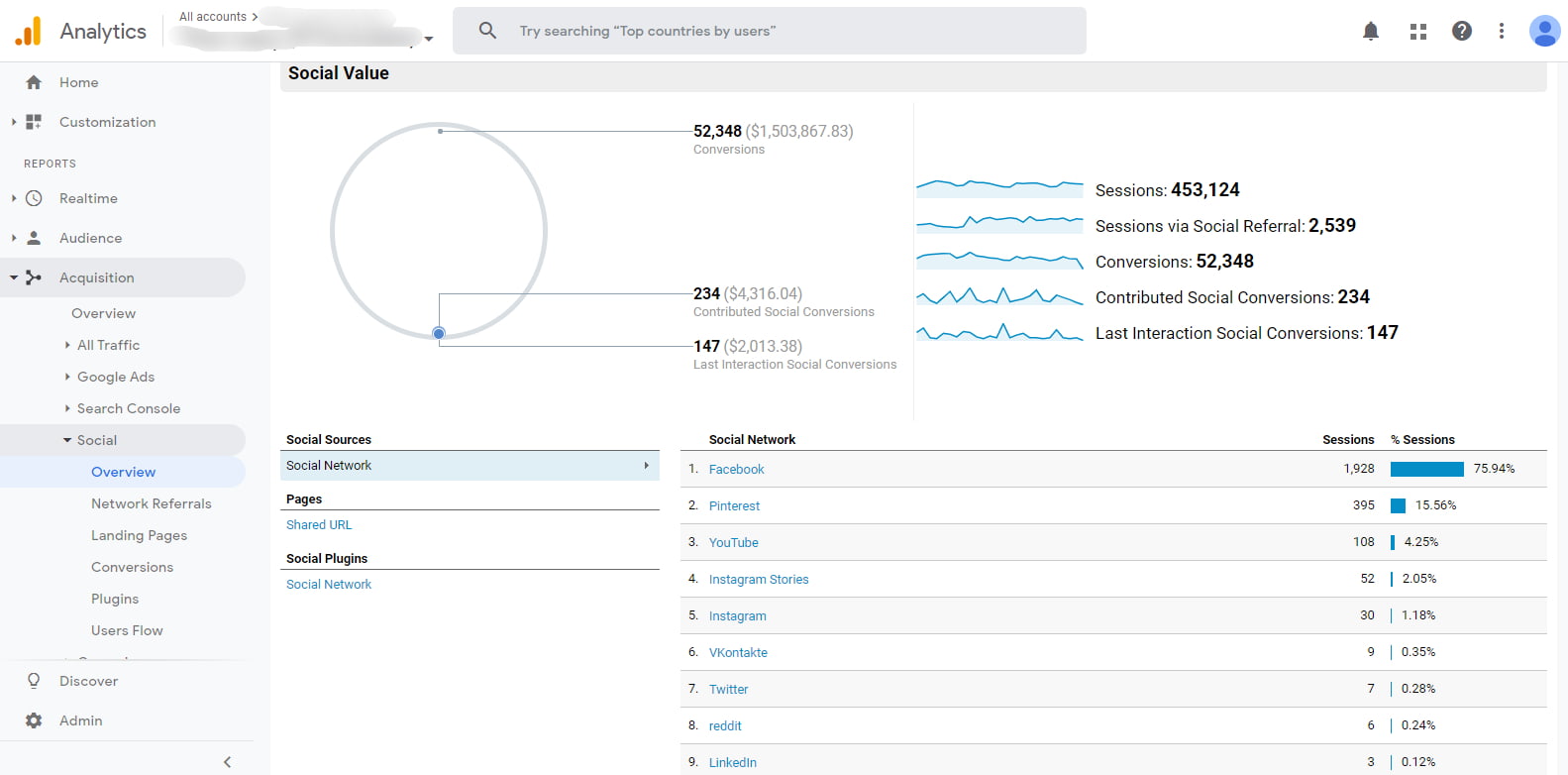Click the Home house icon
The width and height of the screenshot is (1568, 775).
coord(34,82)
